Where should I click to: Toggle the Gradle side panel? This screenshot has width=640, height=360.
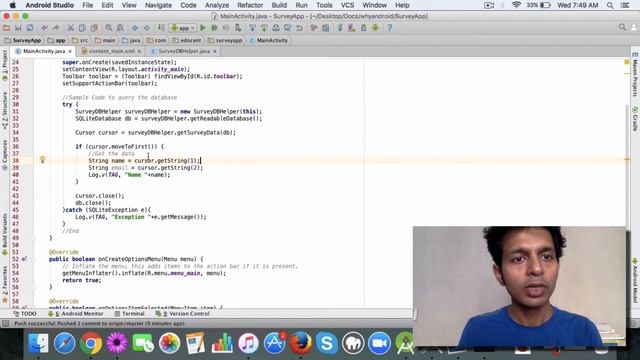tap(635, 119)
